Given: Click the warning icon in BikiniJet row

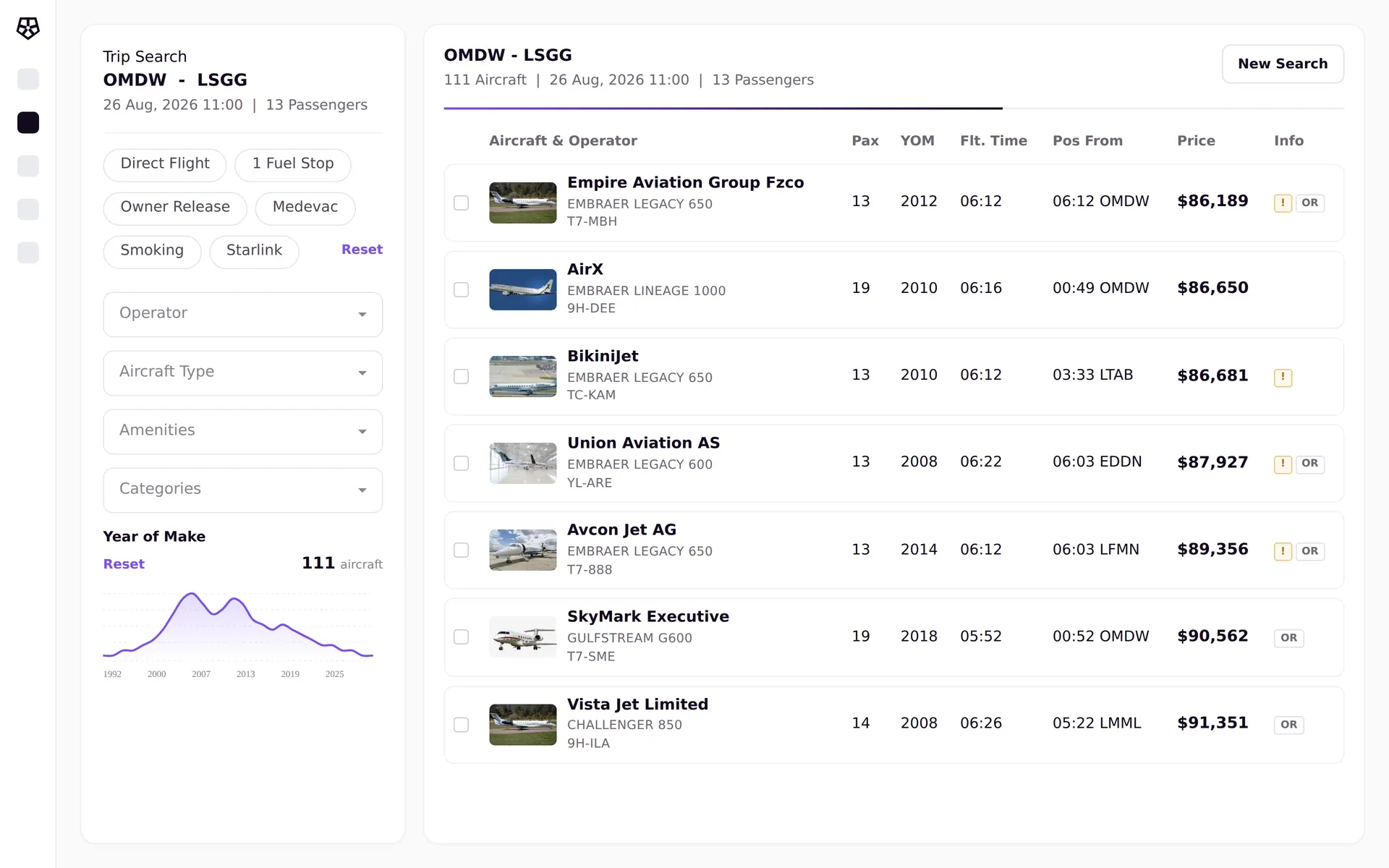Looking at the screenshot, I should click(x=1283, y=377).
